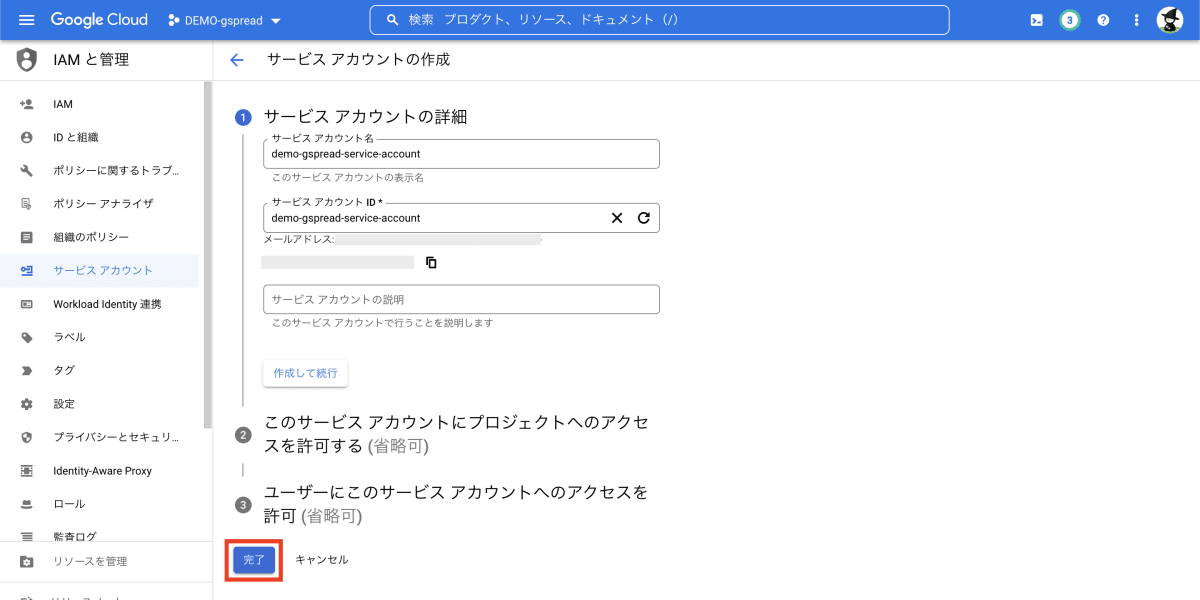Open the help question mark icon

1103,20
